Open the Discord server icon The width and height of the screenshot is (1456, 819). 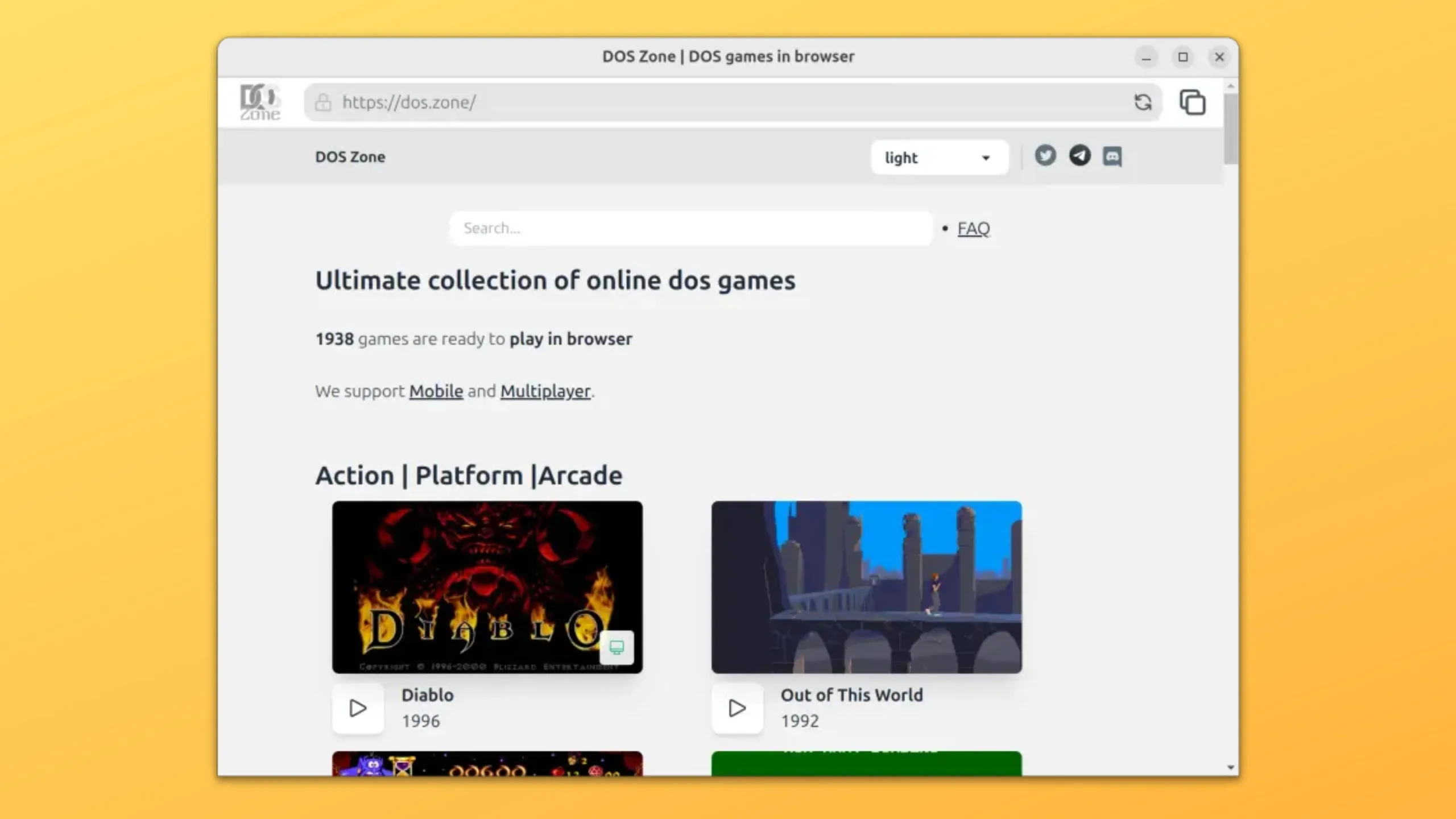(1112, 156)
